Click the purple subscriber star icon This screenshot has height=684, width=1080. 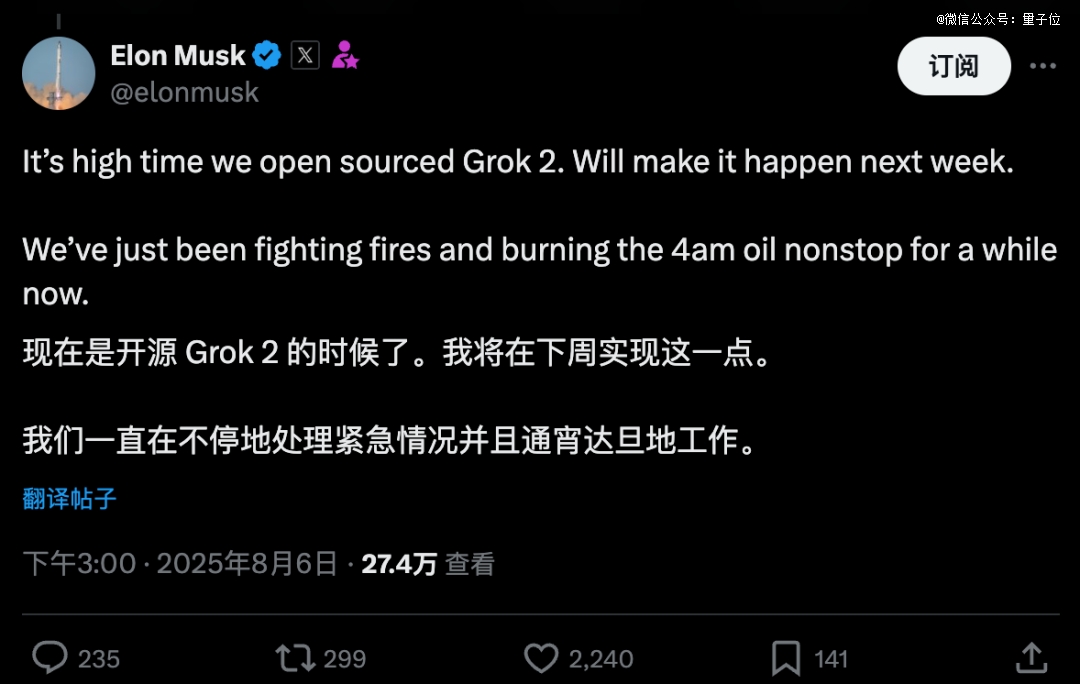(x=345, y=55)
